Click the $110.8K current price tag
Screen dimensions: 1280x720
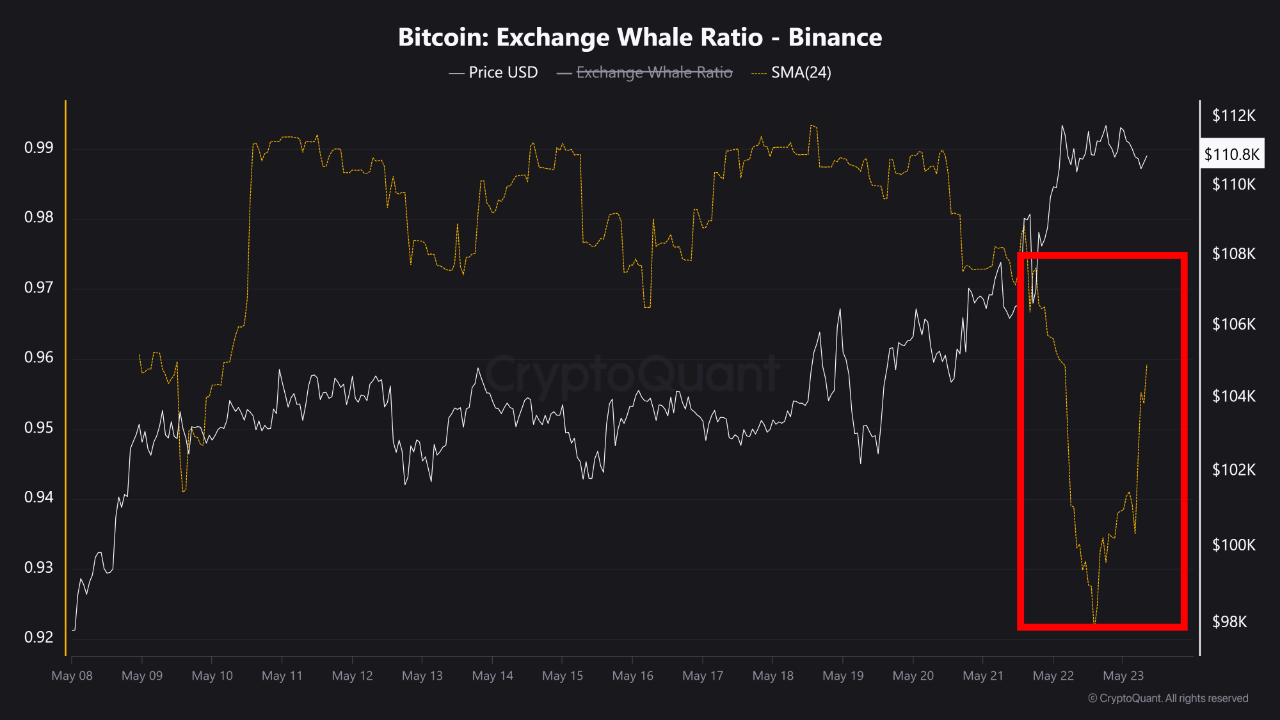(x=1232, y=154)
